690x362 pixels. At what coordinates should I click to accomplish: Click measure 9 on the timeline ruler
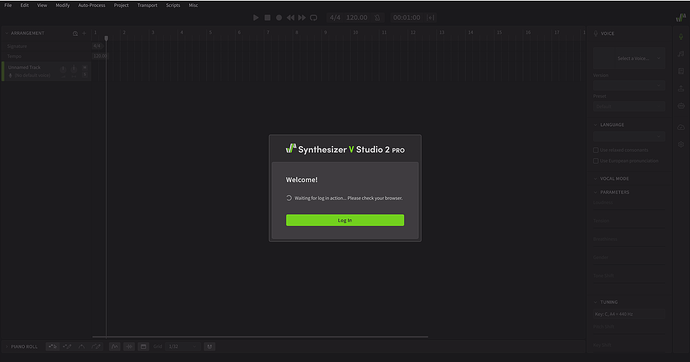point(326,33)
